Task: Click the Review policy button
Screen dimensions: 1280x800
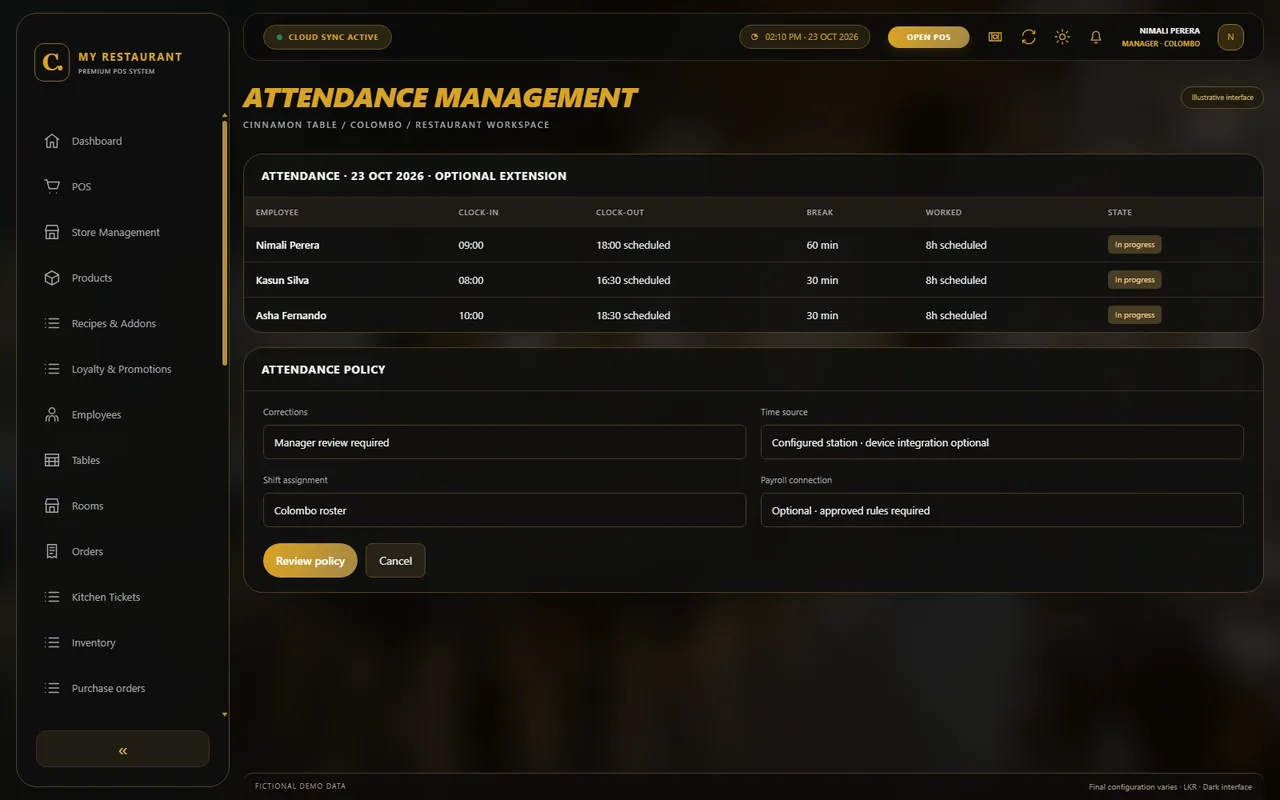Action: tap(310, 561)
